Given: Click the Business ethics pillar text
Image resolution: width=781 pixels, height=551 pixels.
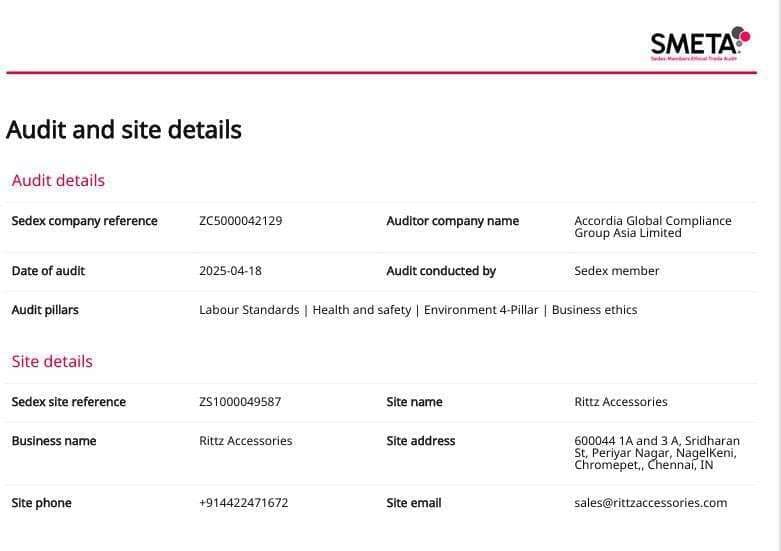Looking at the screenshot, I should [594, 310].
